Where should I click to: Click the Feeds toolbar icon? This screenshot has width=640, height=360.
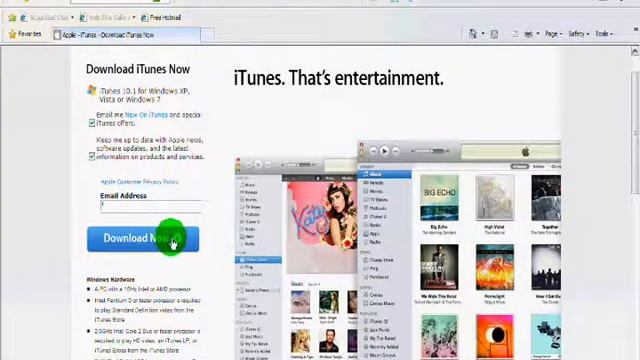click(x=494, y=34)
